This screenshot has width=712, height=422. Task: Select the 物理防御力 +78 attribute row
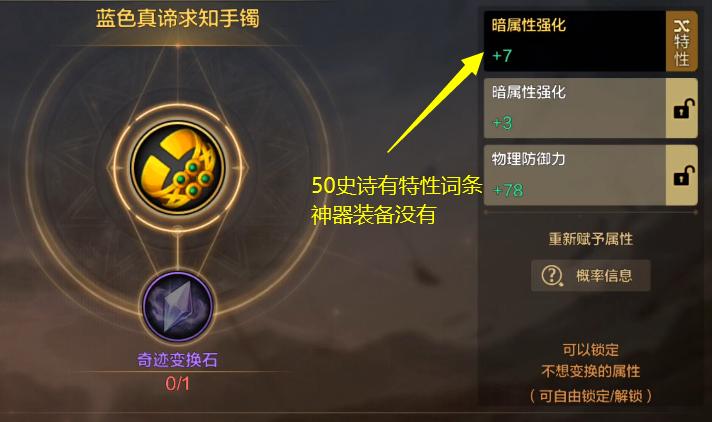pyautogui.click(x=575, y=175)
